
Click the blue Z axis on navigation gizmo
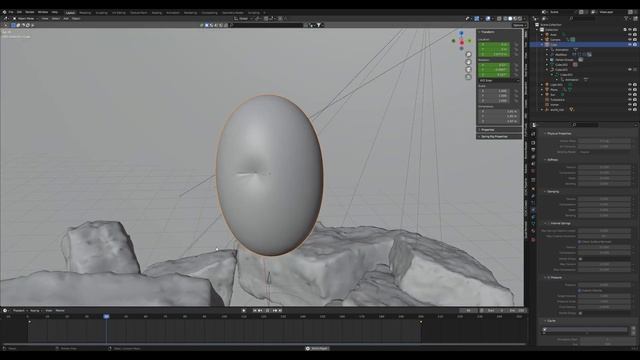pyautogui.click(x=461, y=33)
